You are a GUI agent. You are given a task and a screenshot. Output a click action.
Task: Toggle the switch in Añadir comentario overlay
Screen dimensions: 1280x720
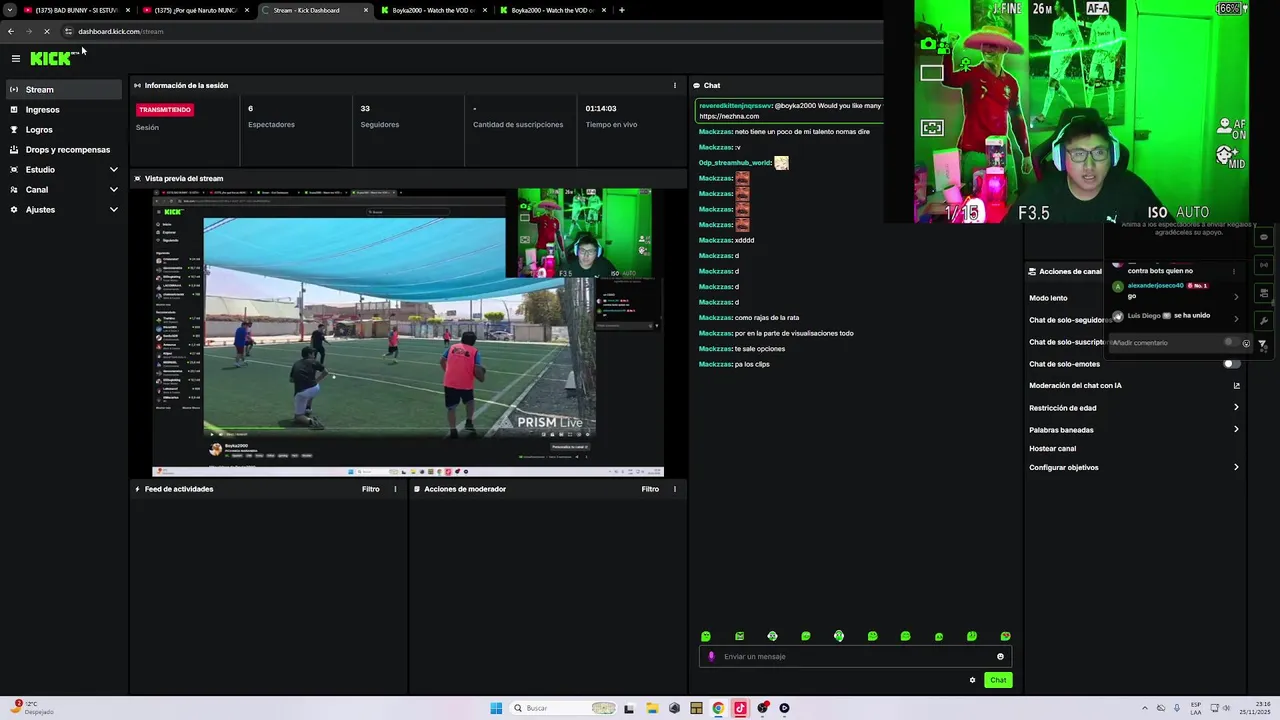[1231, 343]
